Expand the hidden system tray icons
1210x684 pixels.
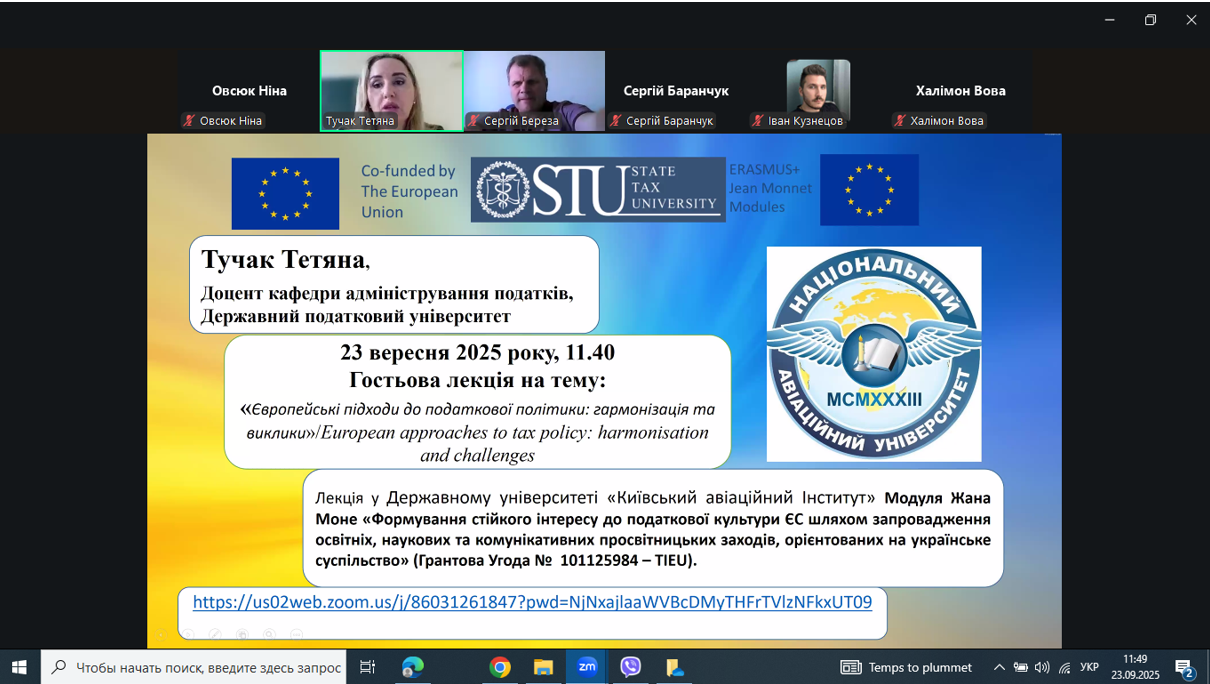[x=998, y=667]
